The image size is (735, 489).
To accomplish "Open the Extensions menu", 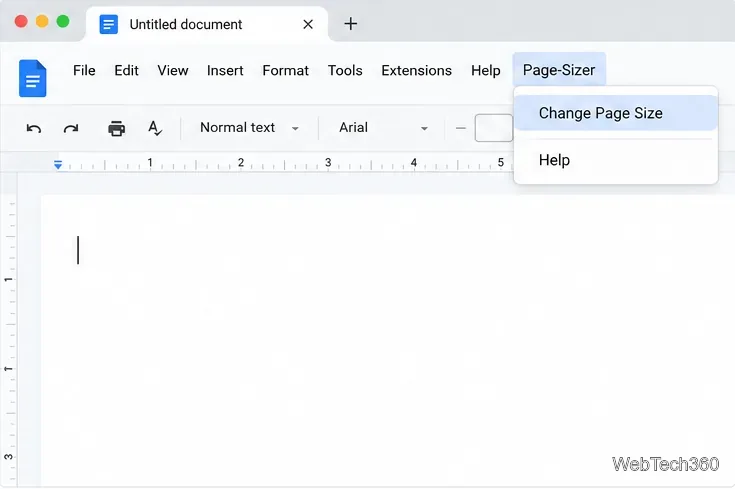I will pyautogui.click(x=416, y=70).
